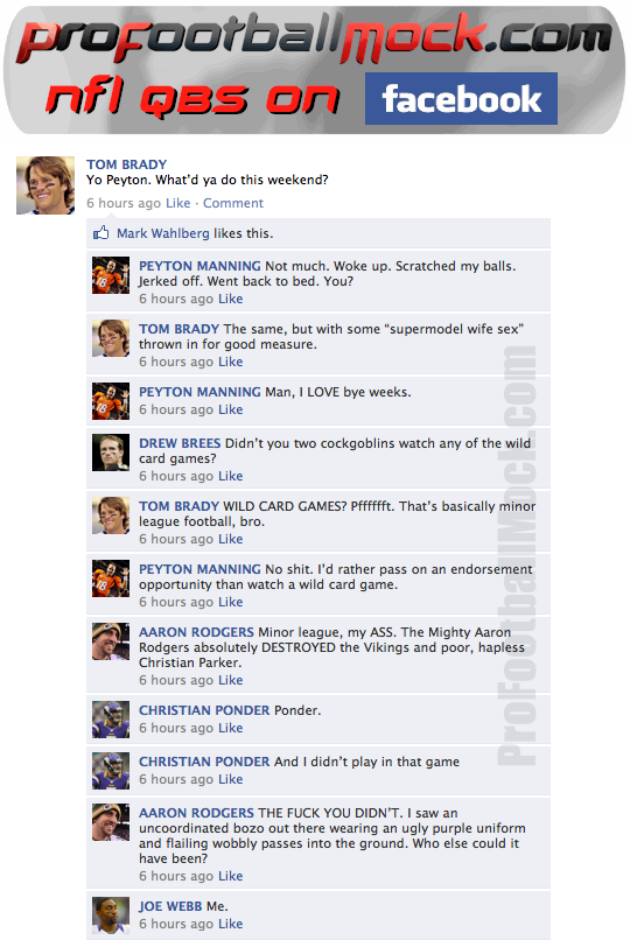Open the Mark Wahlberg profile link
The height and width of the screenshot is (940, 630).
click(x=162, y=233)
